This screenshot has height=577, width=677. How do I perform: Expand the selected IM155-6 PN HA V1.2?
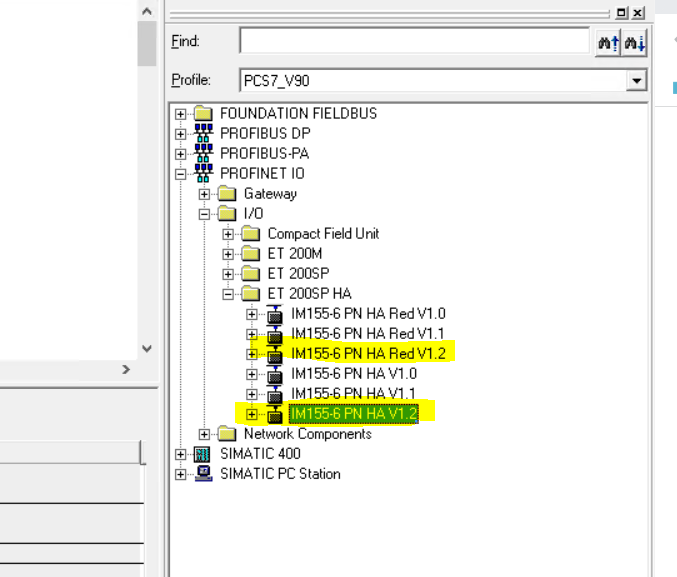pos(252,414)
